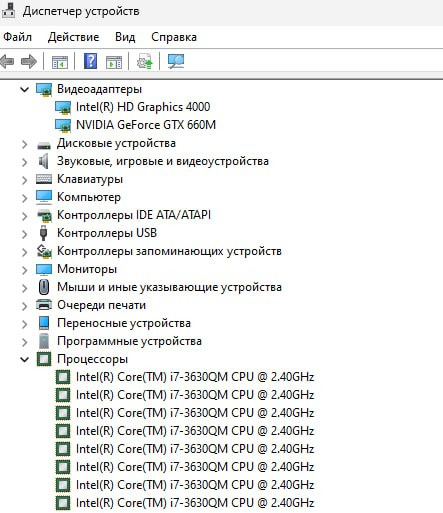Select the first i7-3630QM processor entry

(x=195, y=377)
